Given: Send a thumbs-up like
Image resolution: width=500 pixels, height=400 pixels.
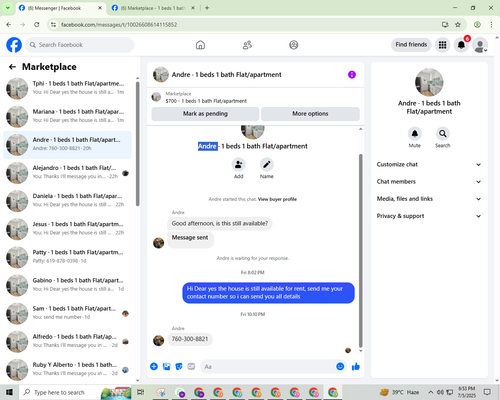Looking at the screenshot, I should 356,367.
